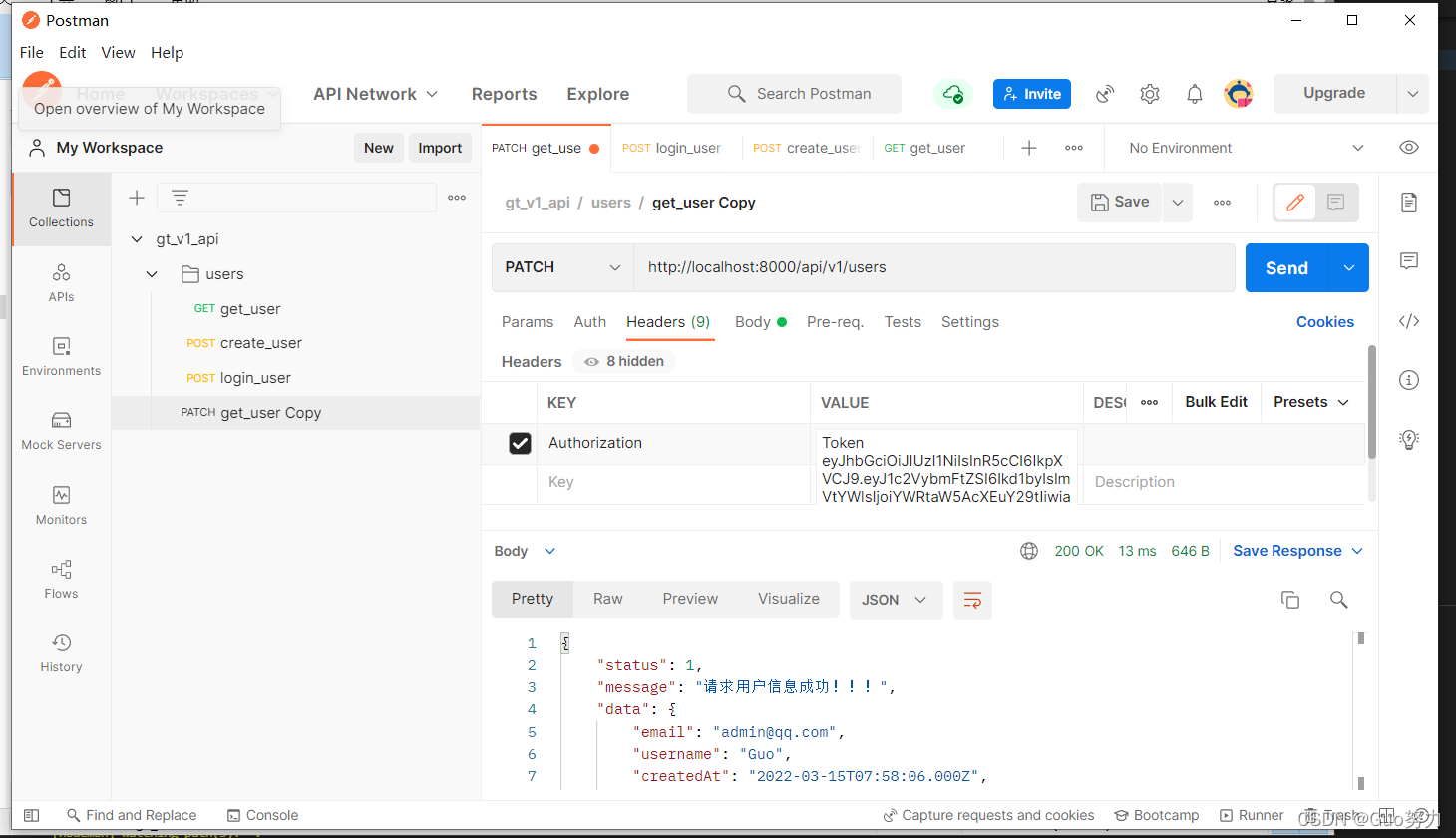Open the Upgrade dropdown arrow
Viewport: 1456px width, 838px height.
pos(1413,94)
